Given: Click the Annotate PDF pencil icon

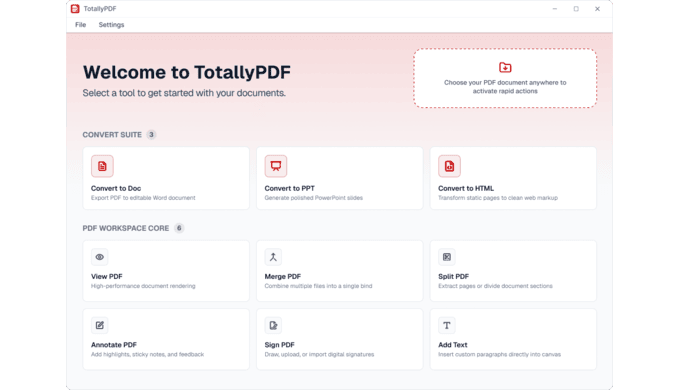Looking at the screenshot, I should 99,325.
